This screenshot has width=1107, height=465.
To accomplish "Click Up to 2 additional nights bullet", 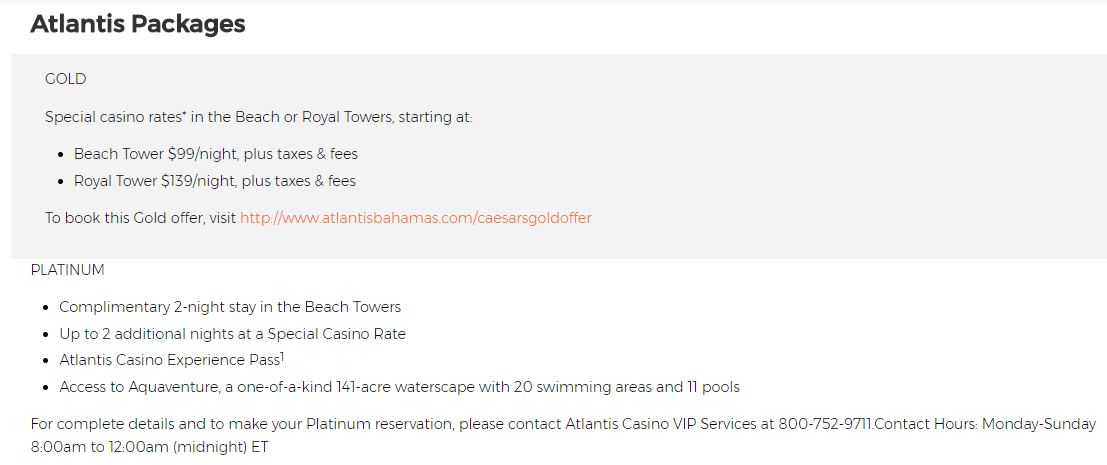I will [x=232, y=334].
